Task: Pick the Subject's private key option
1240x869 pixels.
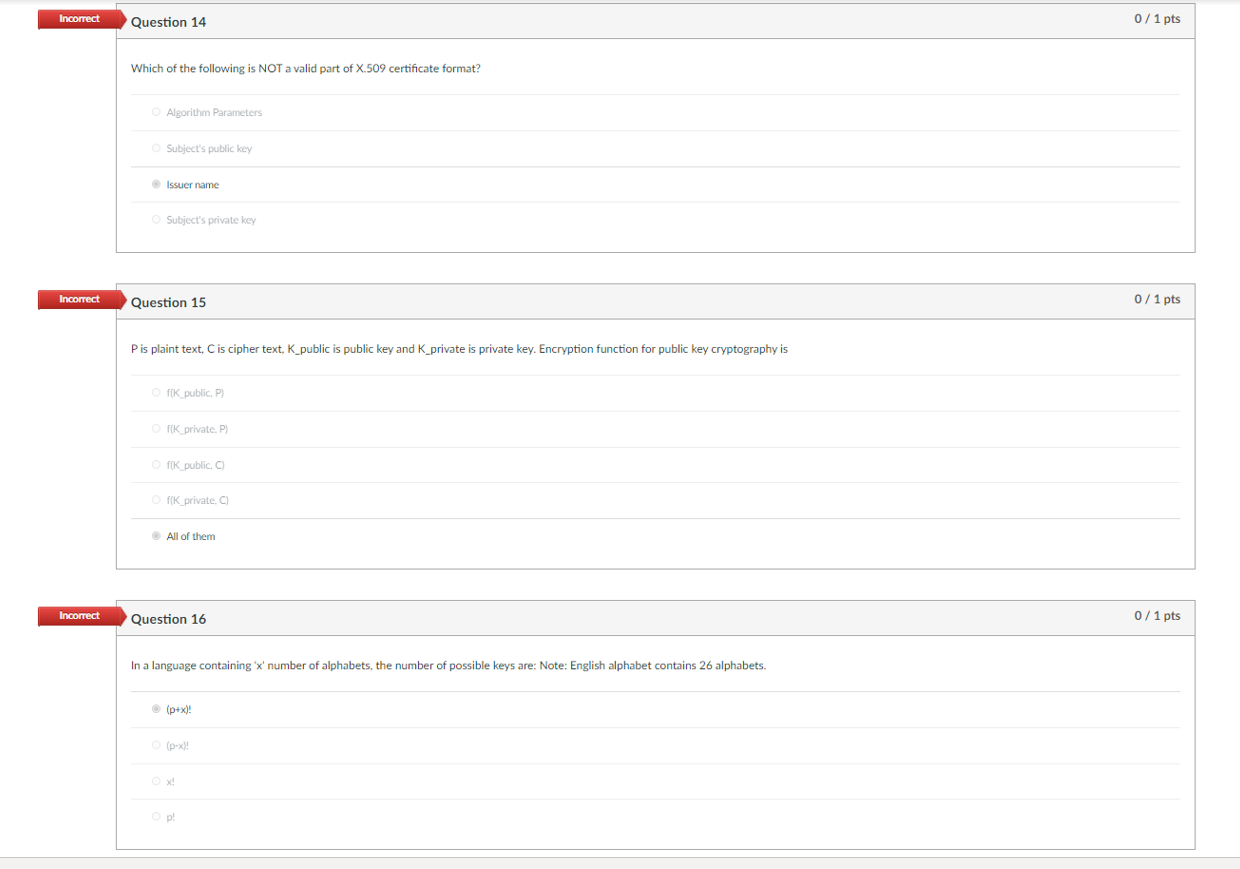Action: click(x=156, y=220)
